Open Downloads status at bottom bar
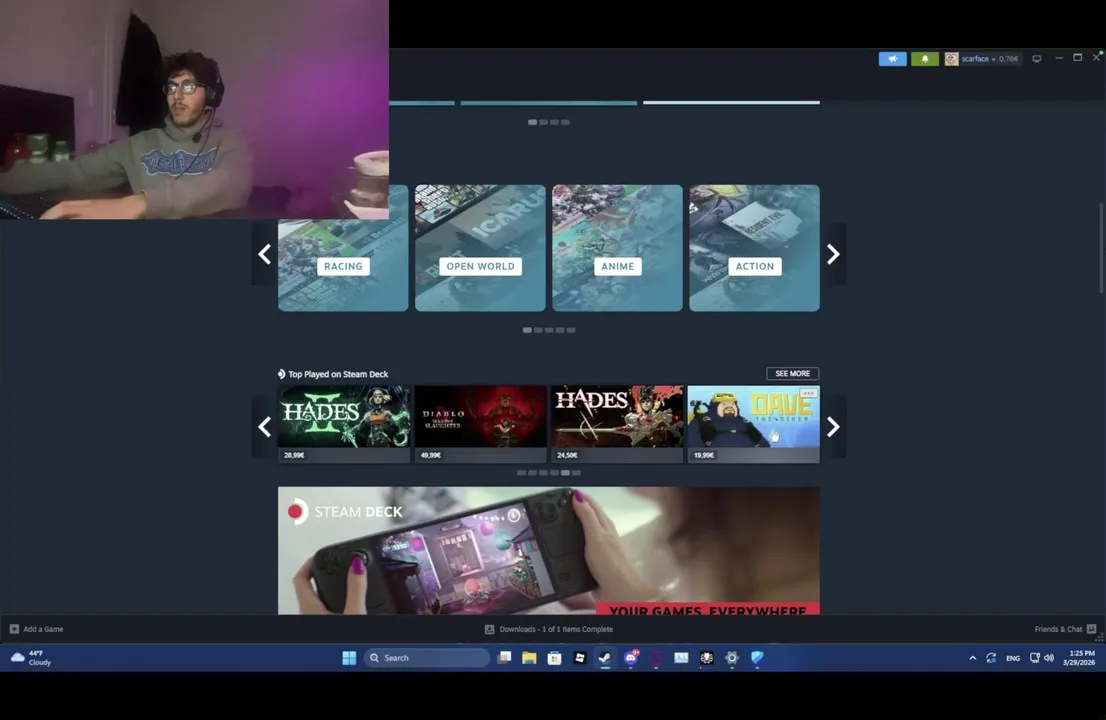The height and width of the screenshot is (720, 1106). pos(549,629)
